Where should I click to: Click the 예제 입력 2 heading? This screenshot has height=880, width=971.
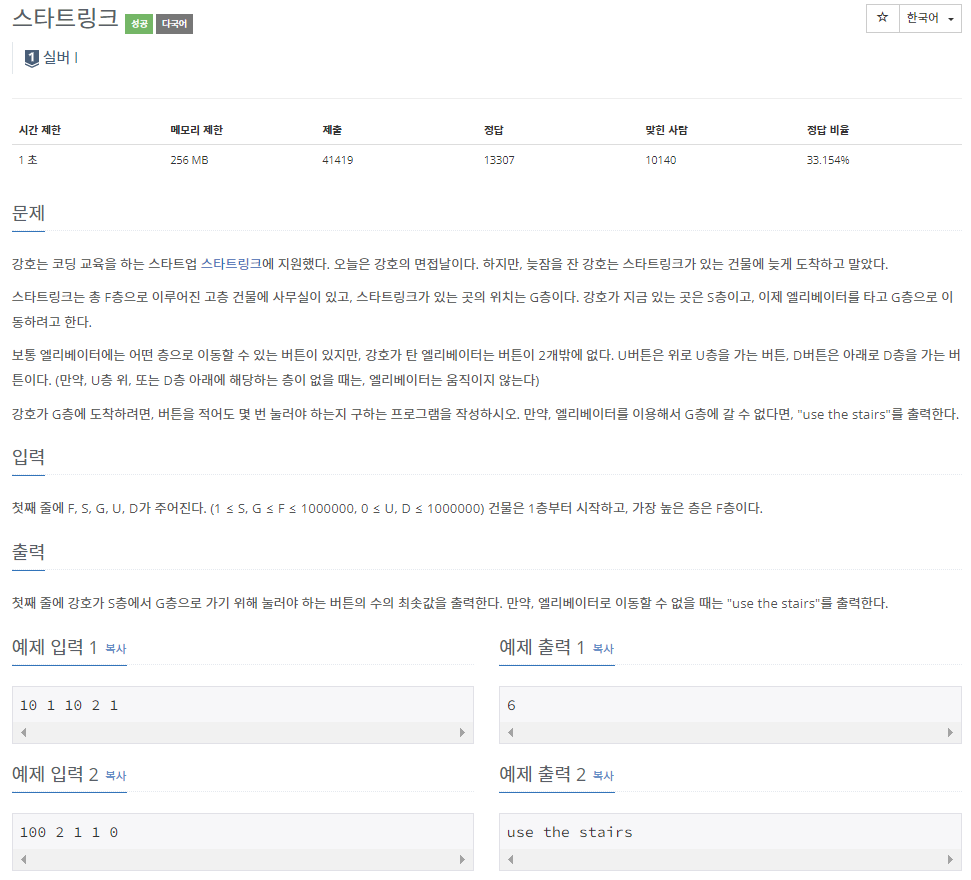pos(55,774)
